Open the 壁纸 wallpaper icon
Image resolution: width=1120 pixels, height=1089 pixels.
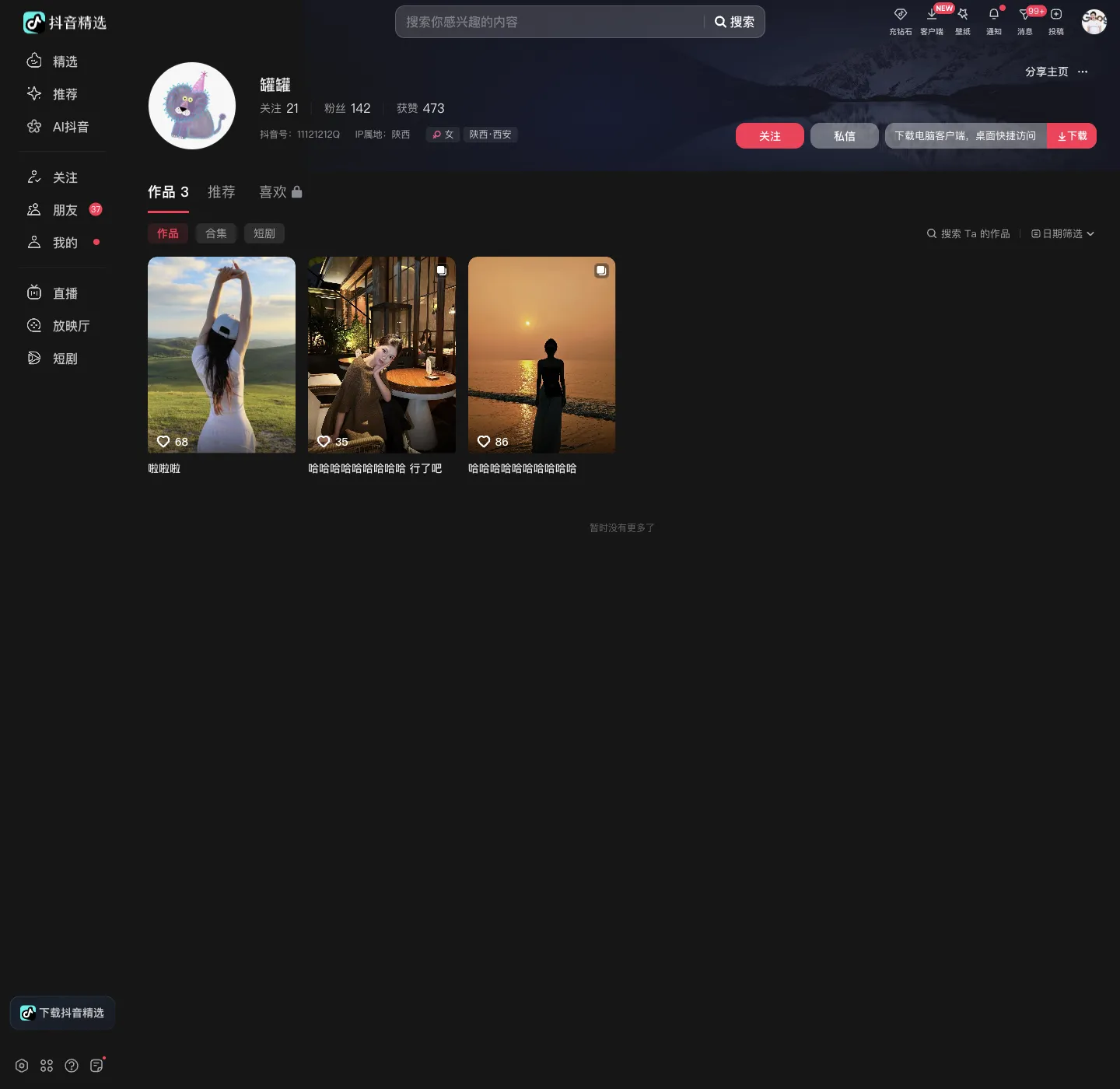tap(963, 14)
